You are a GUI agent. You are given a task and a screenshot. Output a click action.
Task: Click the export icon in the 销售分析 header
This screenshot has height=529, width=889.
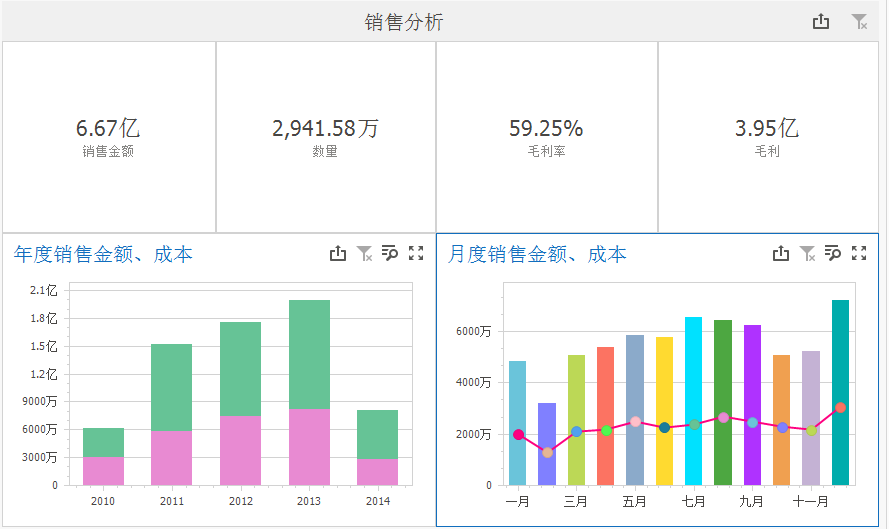821,21
